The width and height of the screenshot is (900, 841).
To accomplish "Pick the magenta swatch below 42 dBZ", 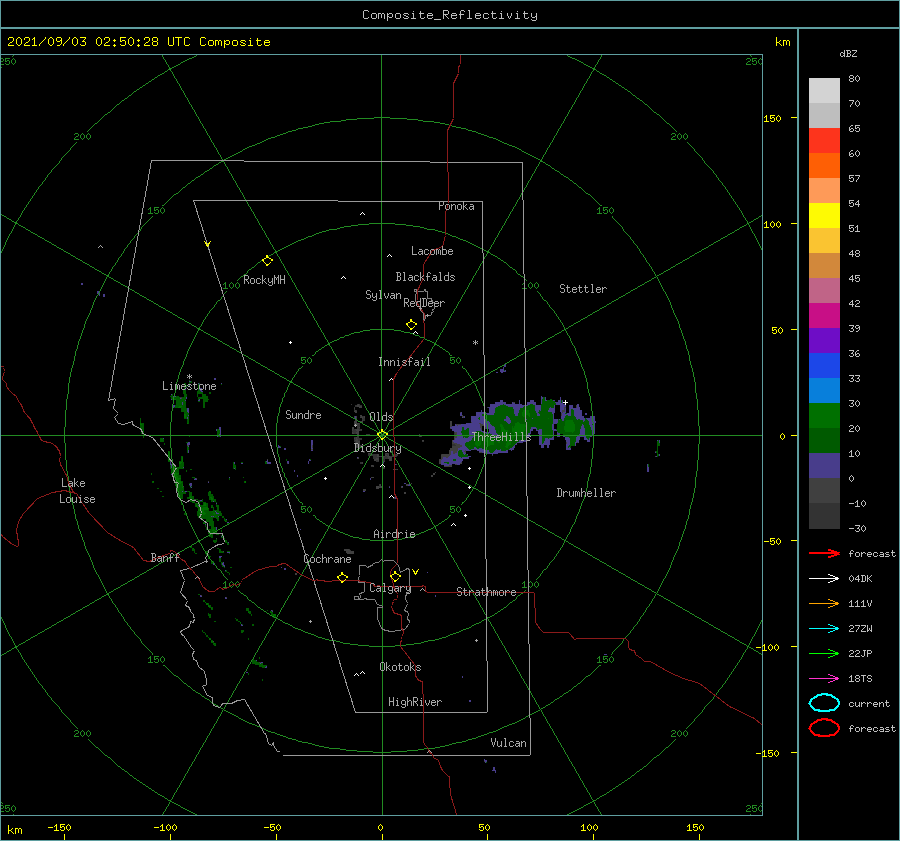I will coord(824,316).
